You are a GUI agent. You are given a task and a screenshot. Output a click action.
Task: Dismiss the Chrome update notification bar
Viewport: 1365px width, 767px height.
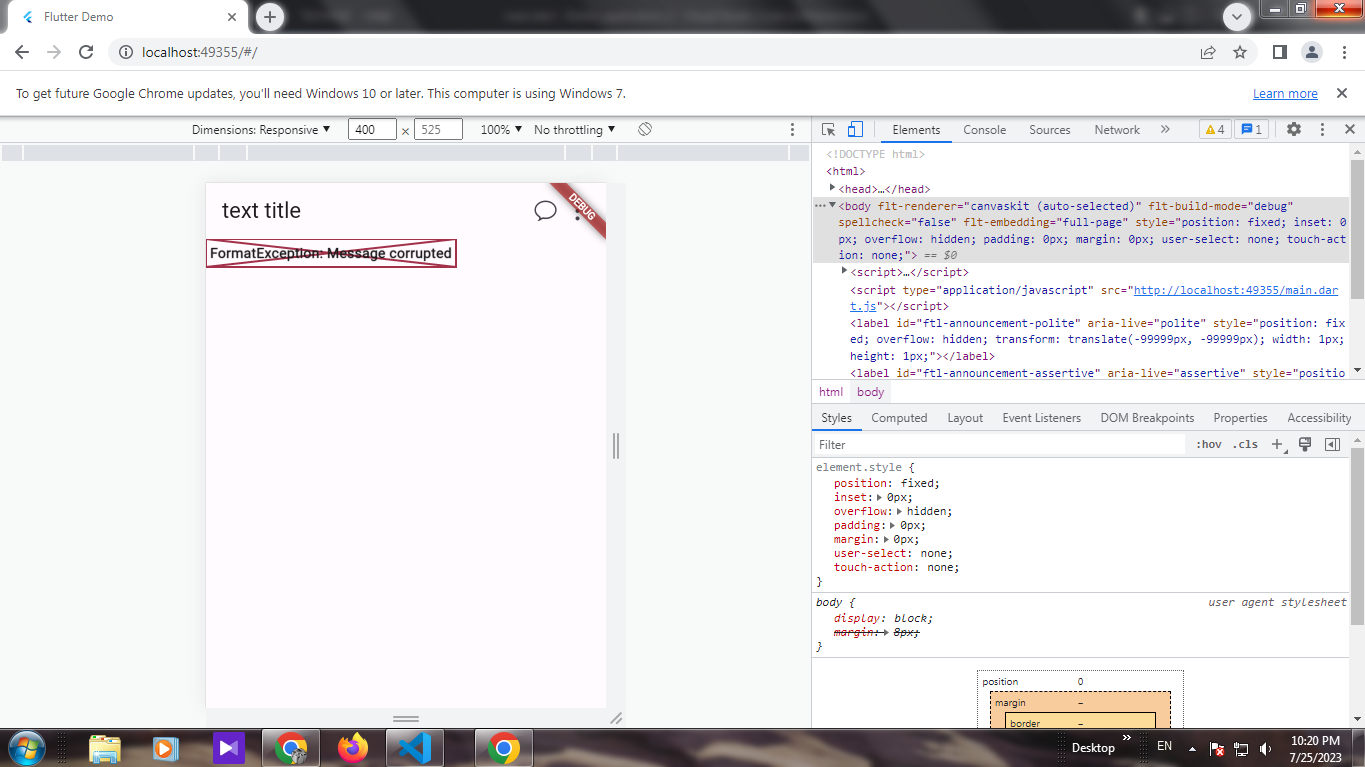pyautogui.click(x=1342, y=93)
